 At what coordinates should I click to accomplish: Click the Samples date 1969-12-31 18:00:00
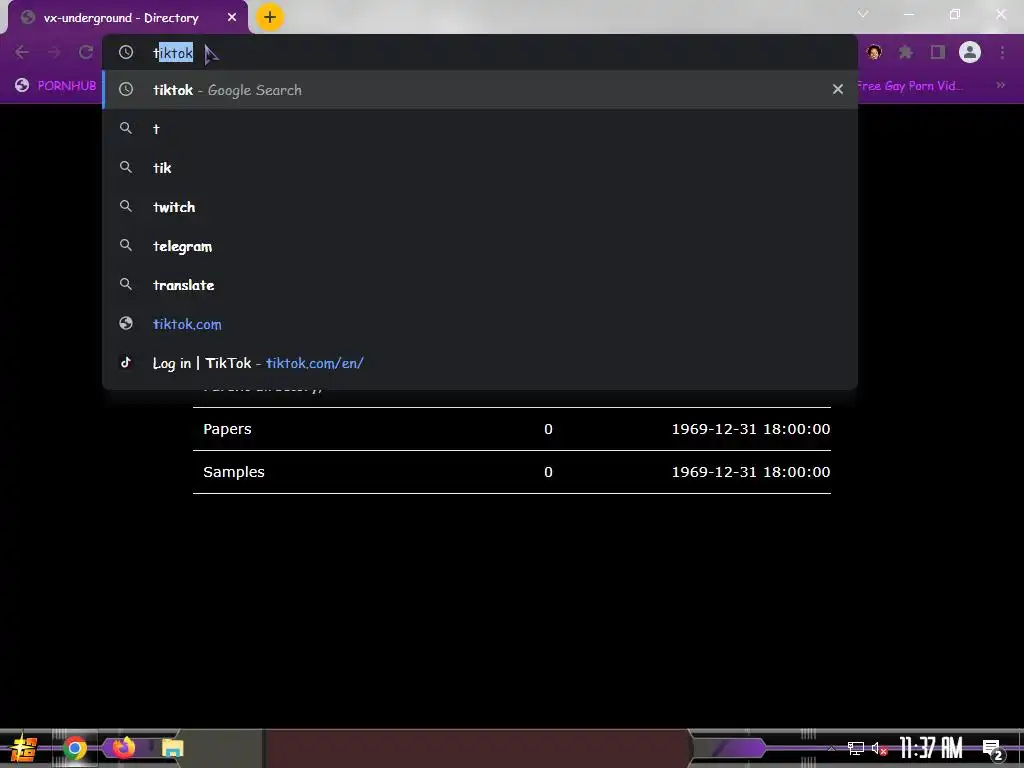click(x=751, y=472)
